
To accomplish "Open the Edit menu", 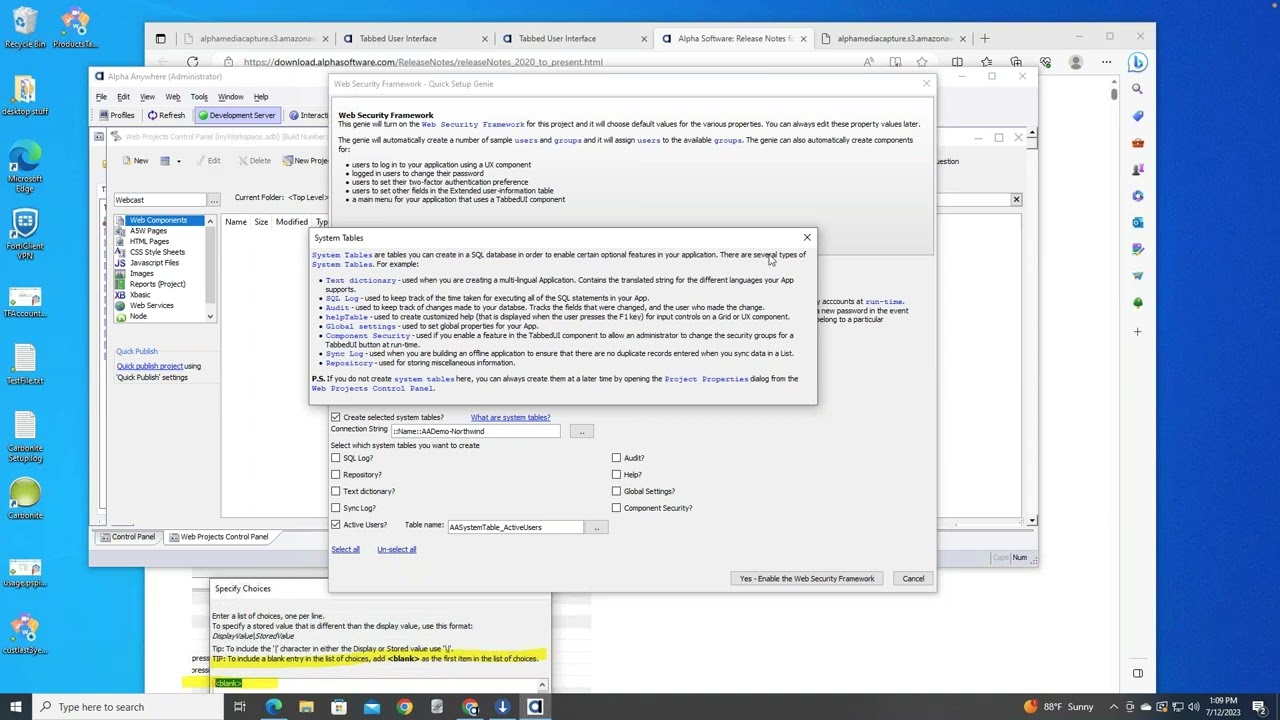I will tap(123, 97).
